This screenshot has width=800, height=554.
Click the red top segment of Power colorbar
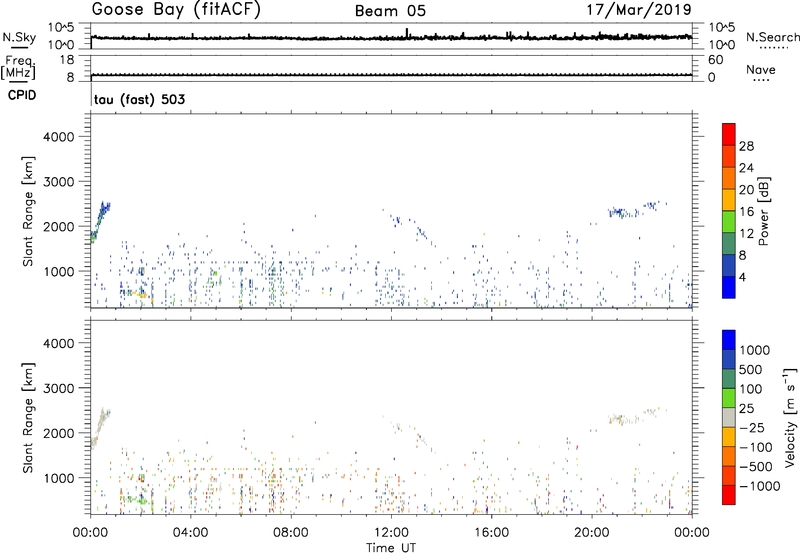[729, 134]
